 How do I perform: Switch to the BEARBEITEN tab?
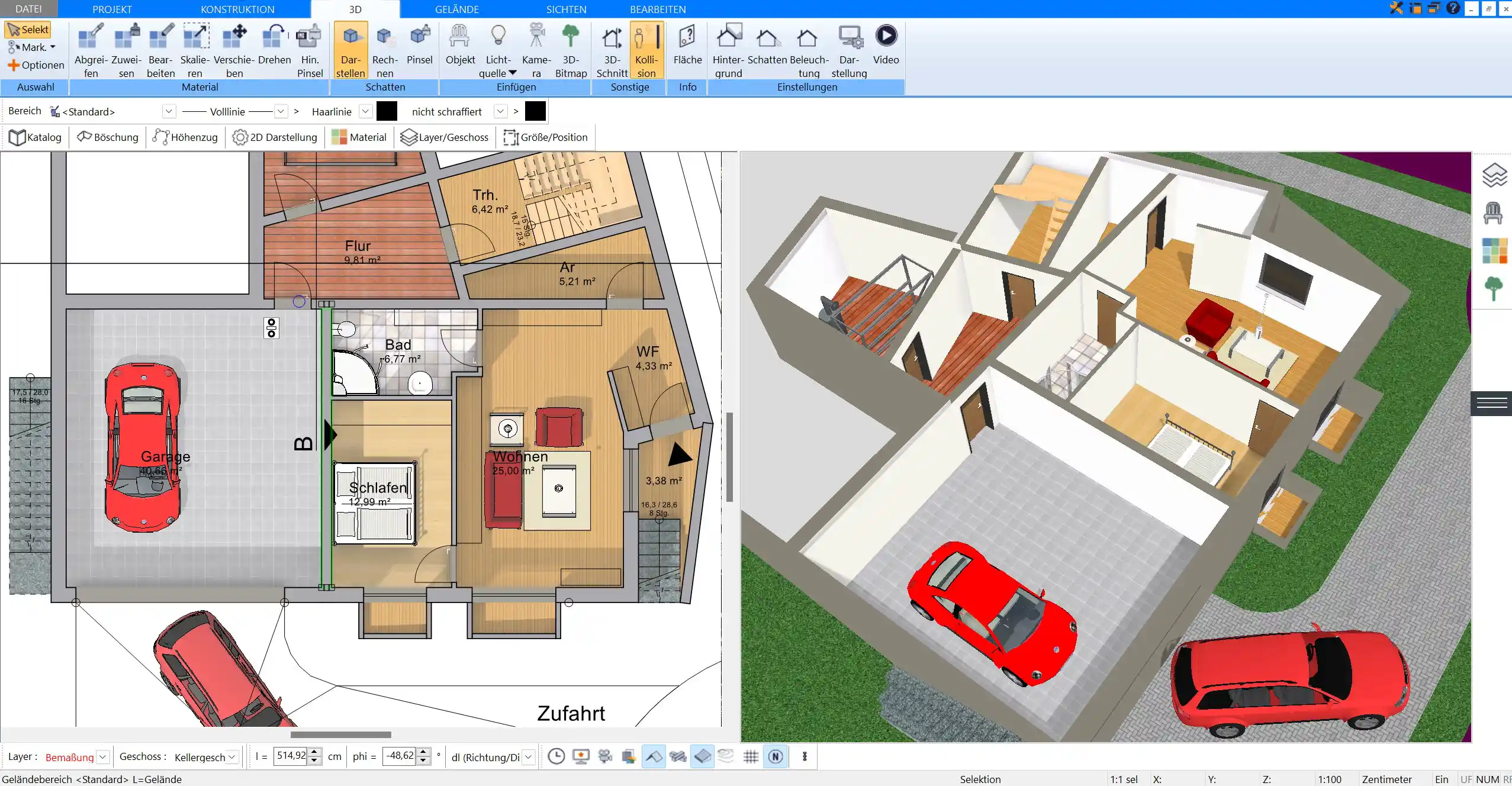click(x=658, y=9)
